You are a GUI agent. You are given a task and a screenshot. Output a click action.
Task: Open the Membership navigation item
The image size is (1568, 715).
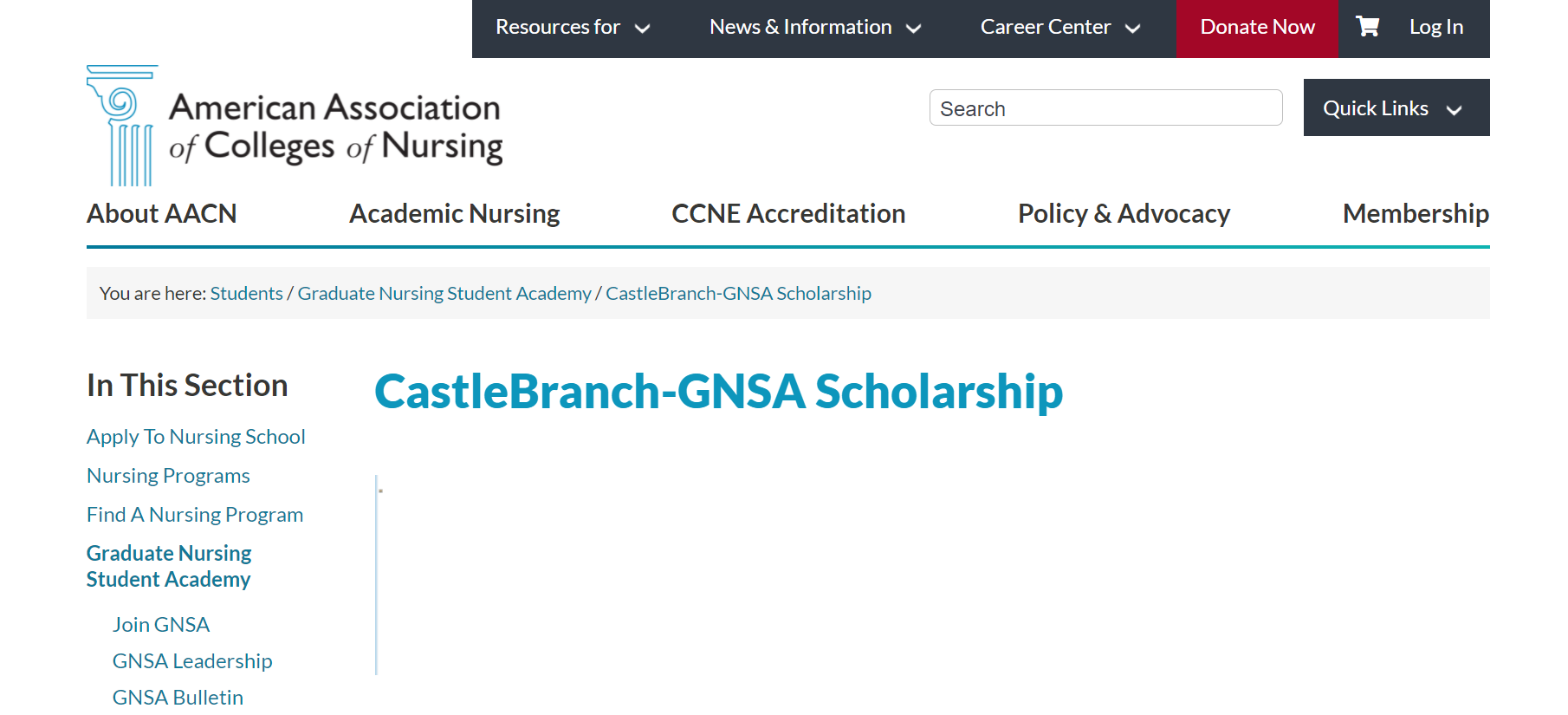[1416, 214]
